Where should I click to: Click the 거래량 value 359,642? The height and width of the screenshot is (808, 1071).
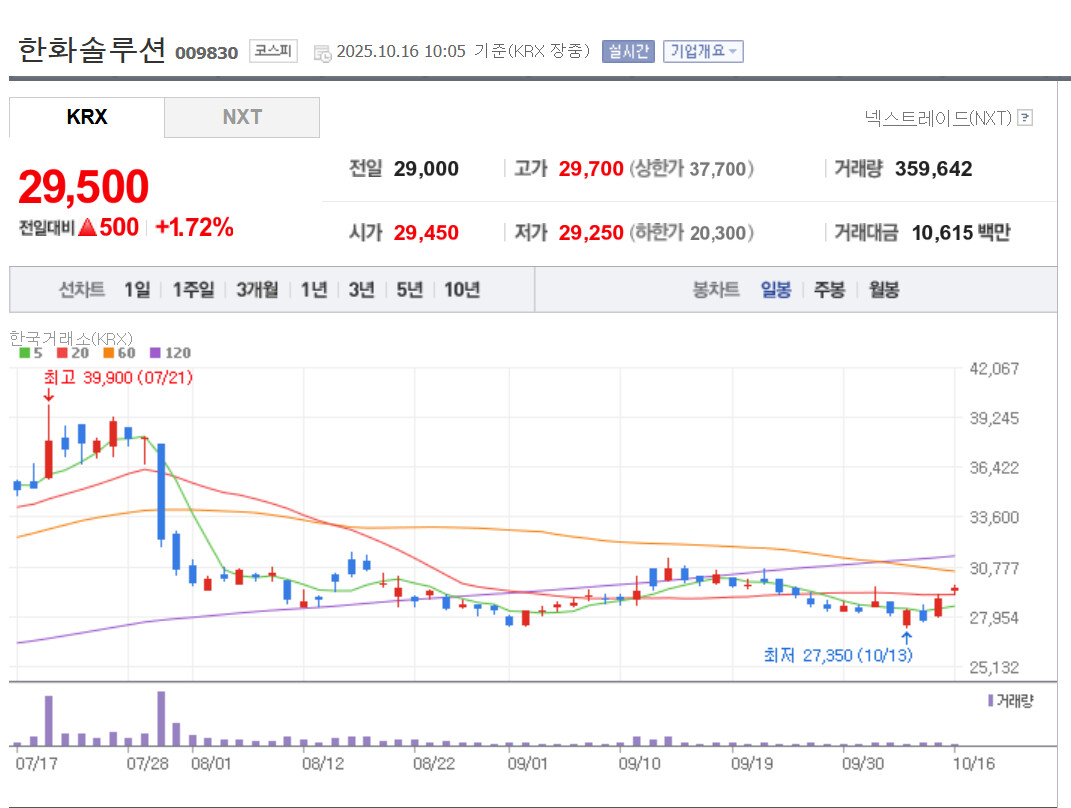tap(933, 169)
